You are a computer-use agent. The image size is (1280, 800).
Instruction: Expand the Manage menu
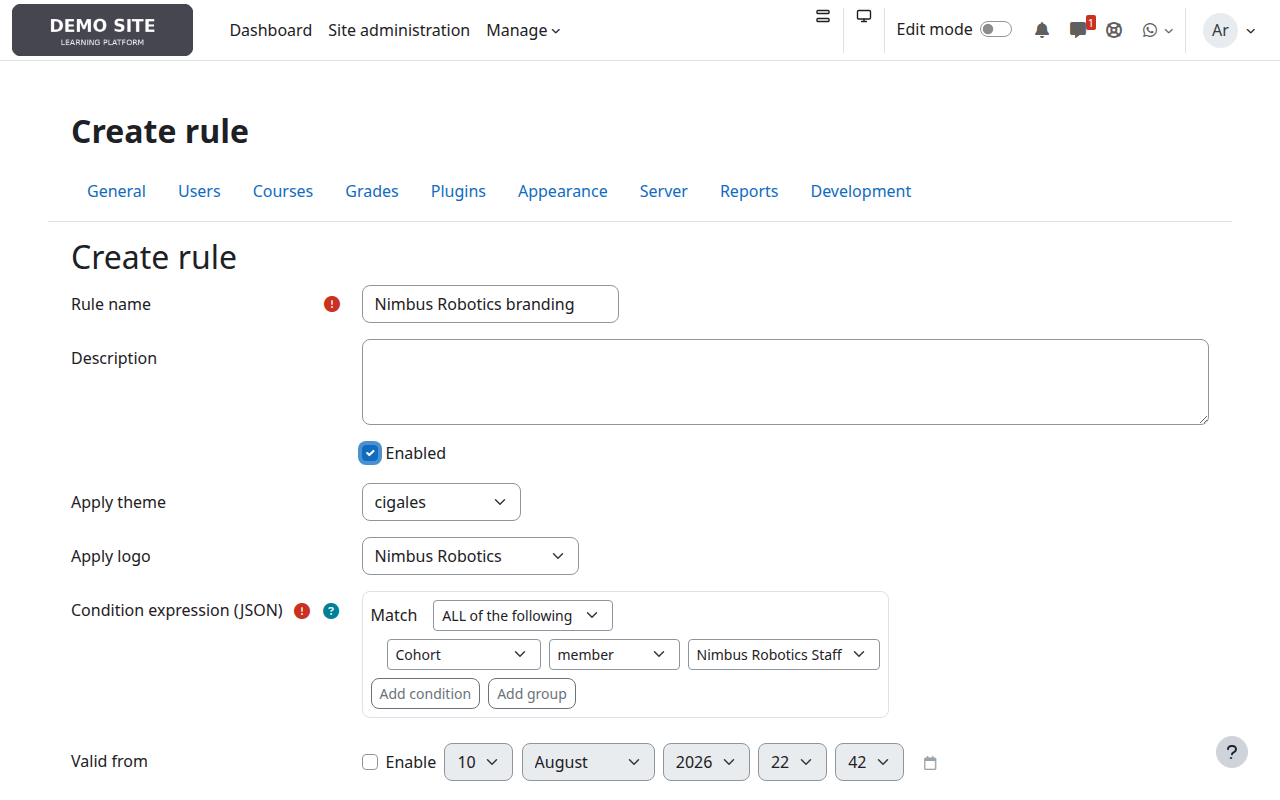pos(523,30)
